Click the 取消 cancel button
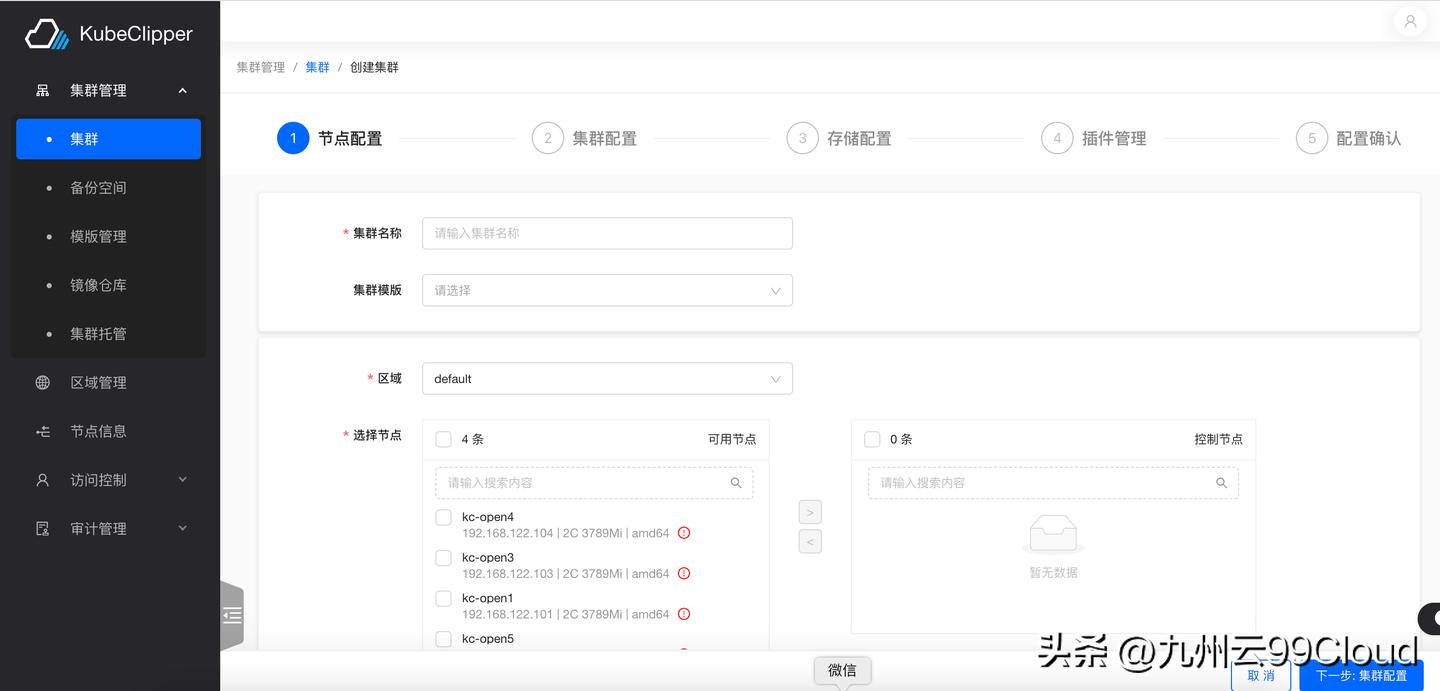 pyautogui.click(x=1261, y=675)
